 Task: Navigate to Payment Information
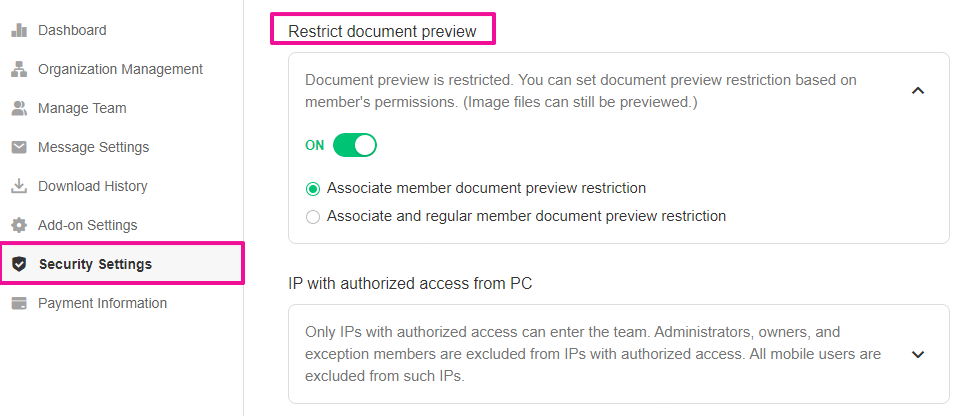[x=102, y=303]
